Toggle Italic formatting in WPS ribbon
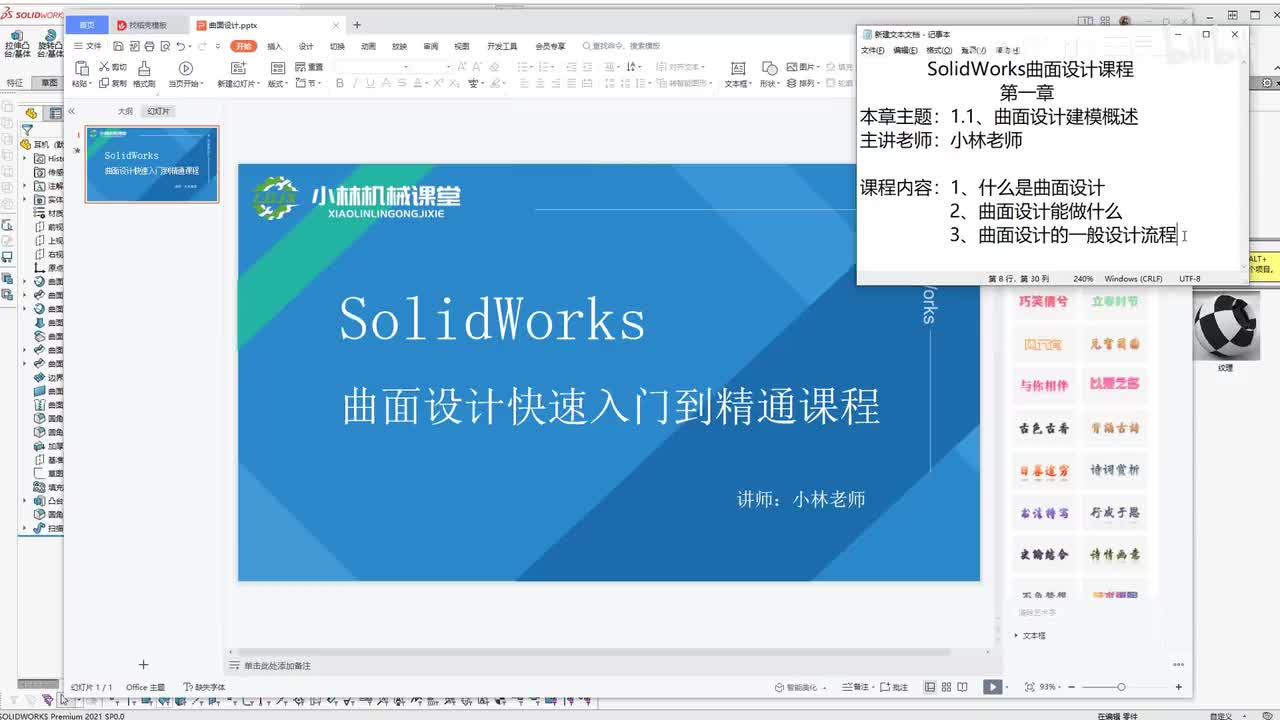Screen dimensions: 1280x720 (x=355, y=84)
